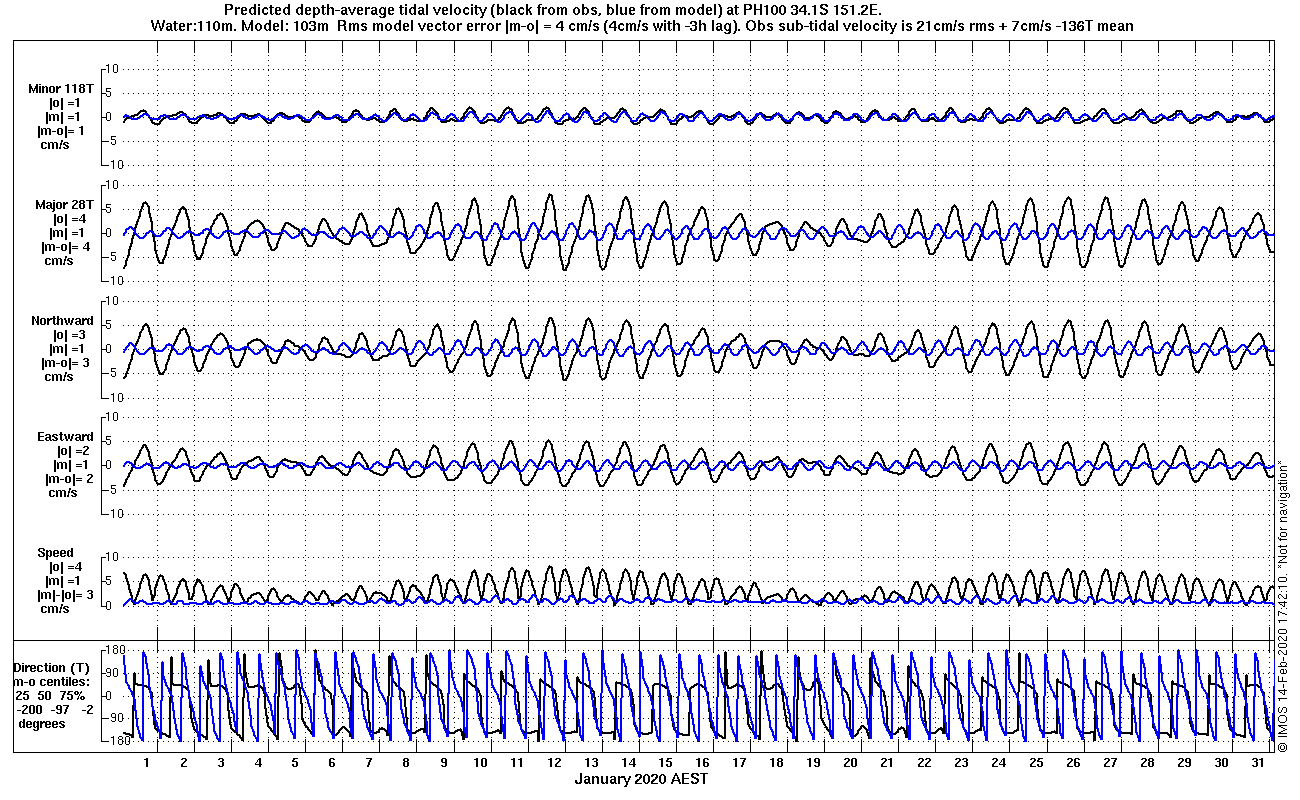Image resolution: width=1300 pixels, height=800 pixels.
Task: Click day '15' on the date axis
Action: tap(665, 762)
